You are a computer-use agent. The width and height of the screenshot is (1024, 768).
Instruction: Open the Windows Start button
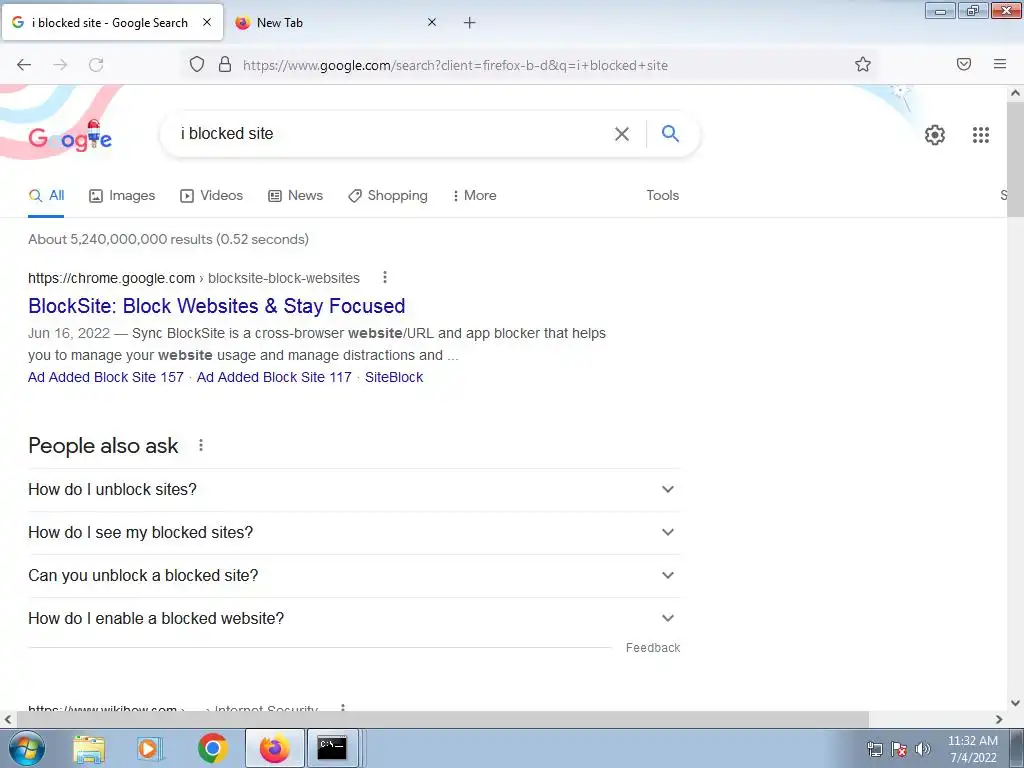tap(27, 748)
